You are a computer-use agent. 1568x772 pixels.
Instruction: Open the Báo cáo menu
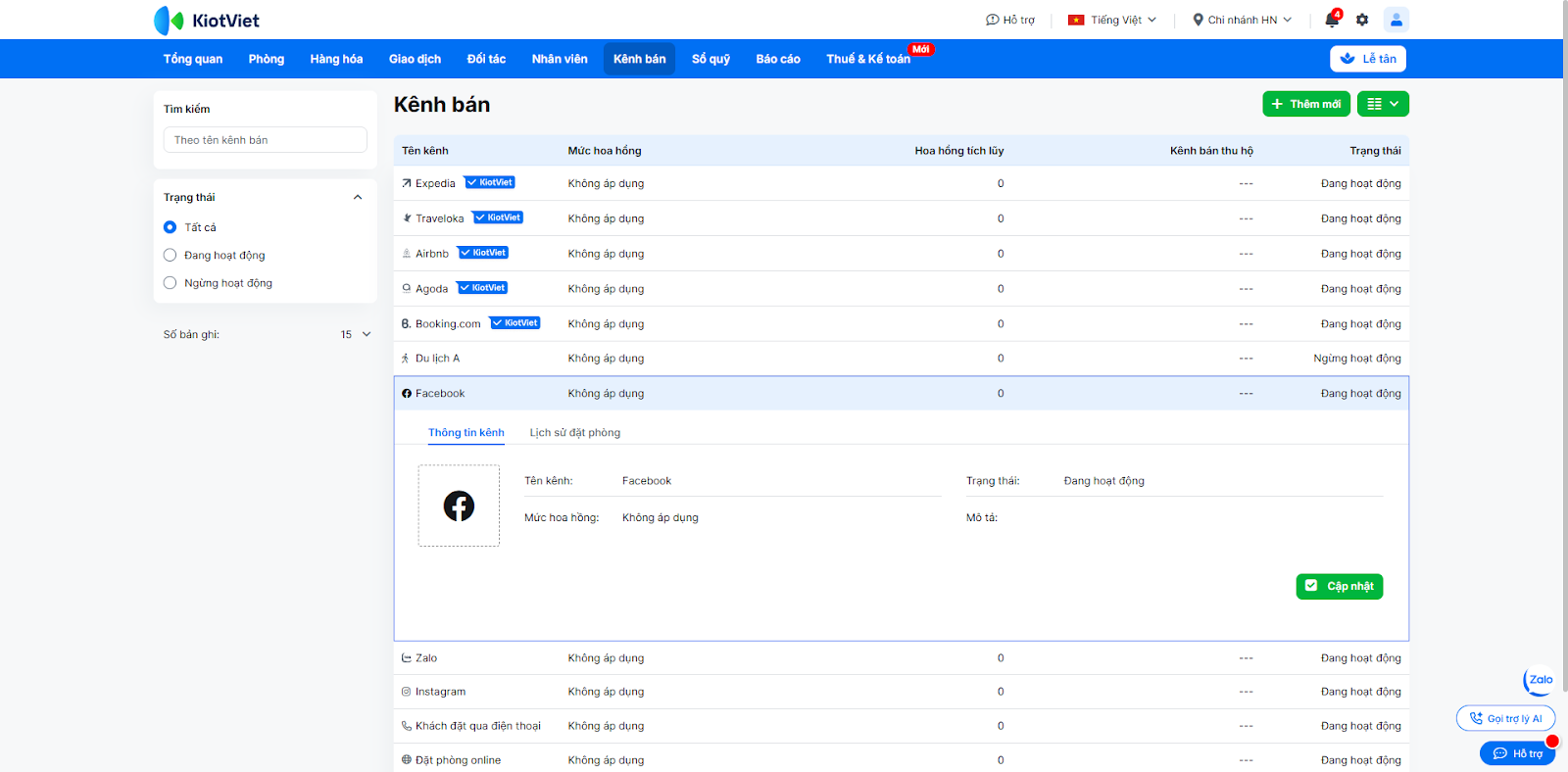click(777, 59)
